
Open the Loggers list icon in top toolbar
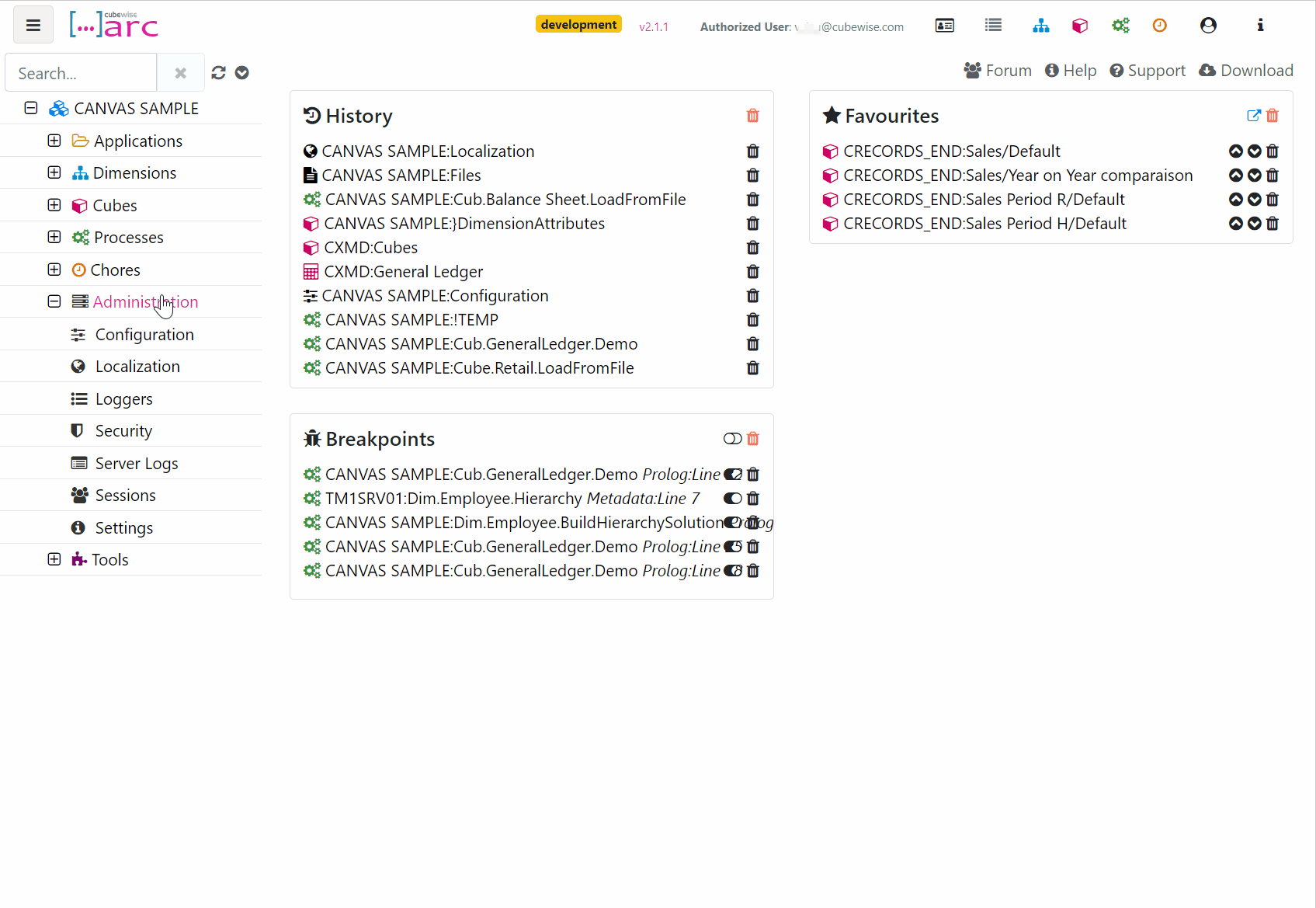click(993, 25)
